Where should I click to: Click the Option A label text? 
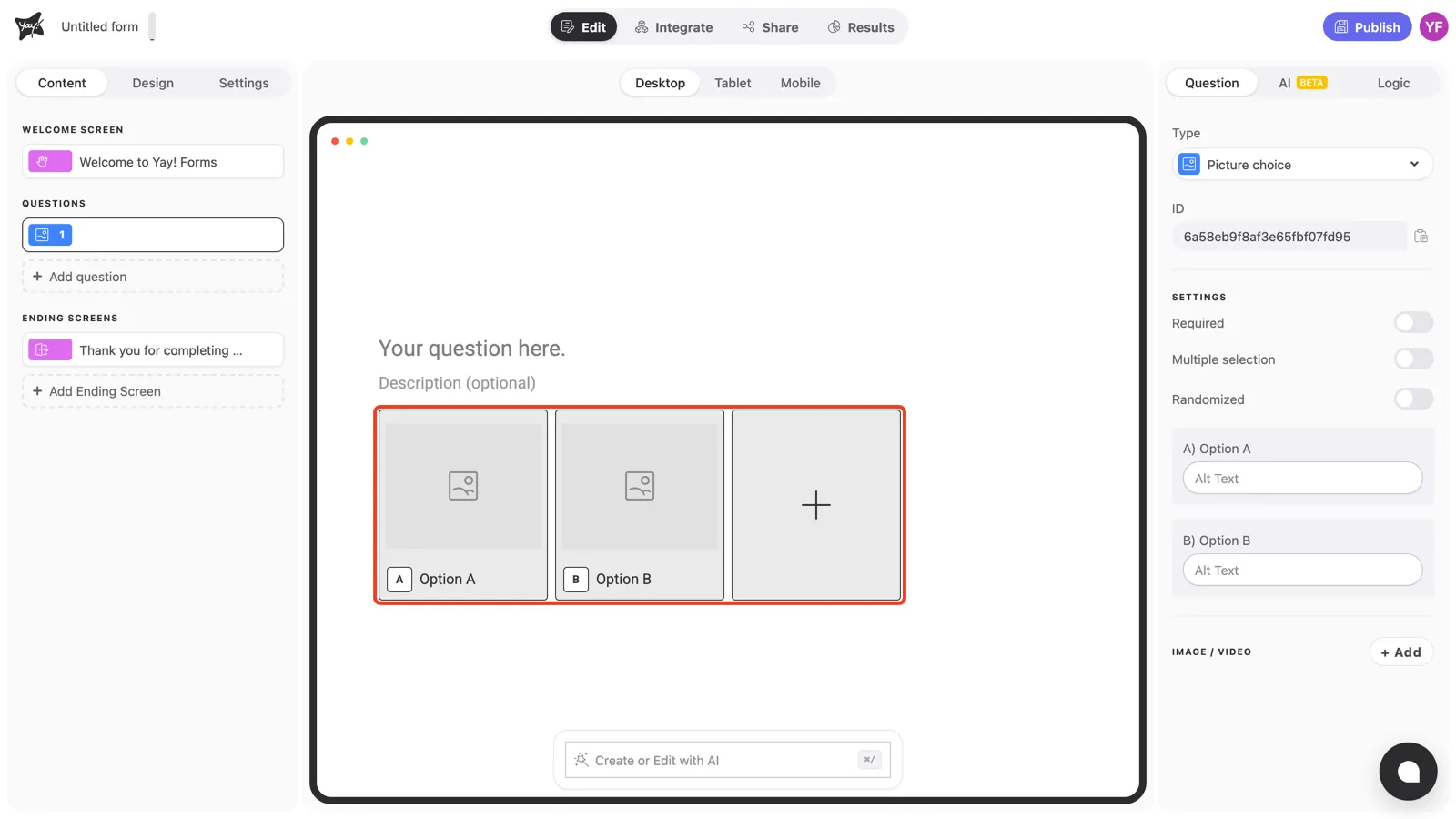coord(447,580)
